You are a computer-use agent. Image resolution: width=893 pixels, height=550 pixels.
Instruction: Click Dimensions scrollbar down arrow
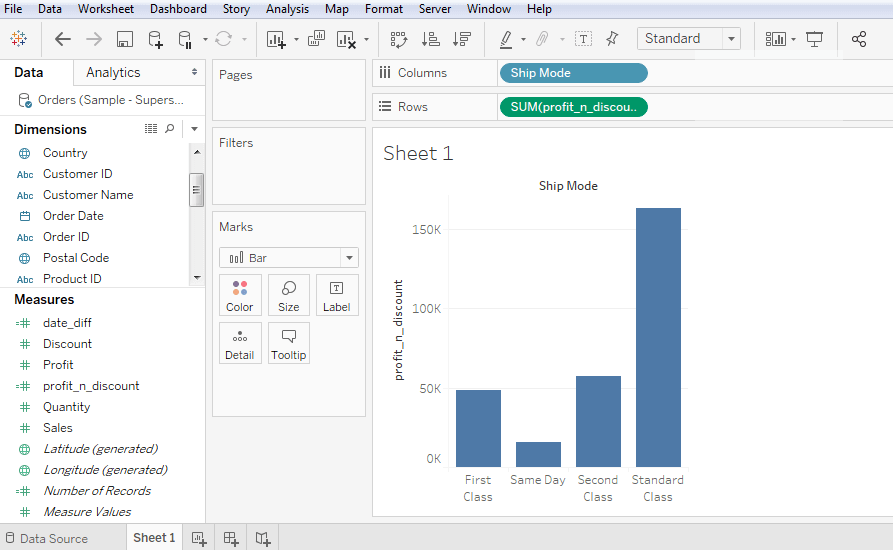point(197,278)
